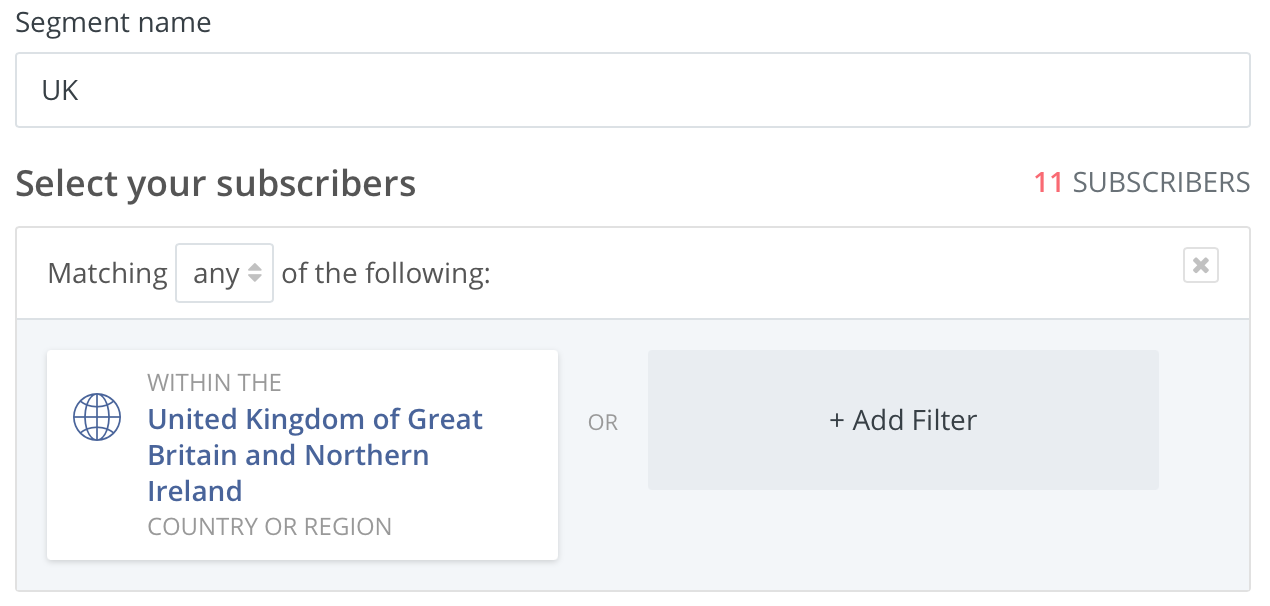The width and height of the screenshot is (1270, 606).
Task: Click the "+ Add Filter" button
Action: coord(903,420)
